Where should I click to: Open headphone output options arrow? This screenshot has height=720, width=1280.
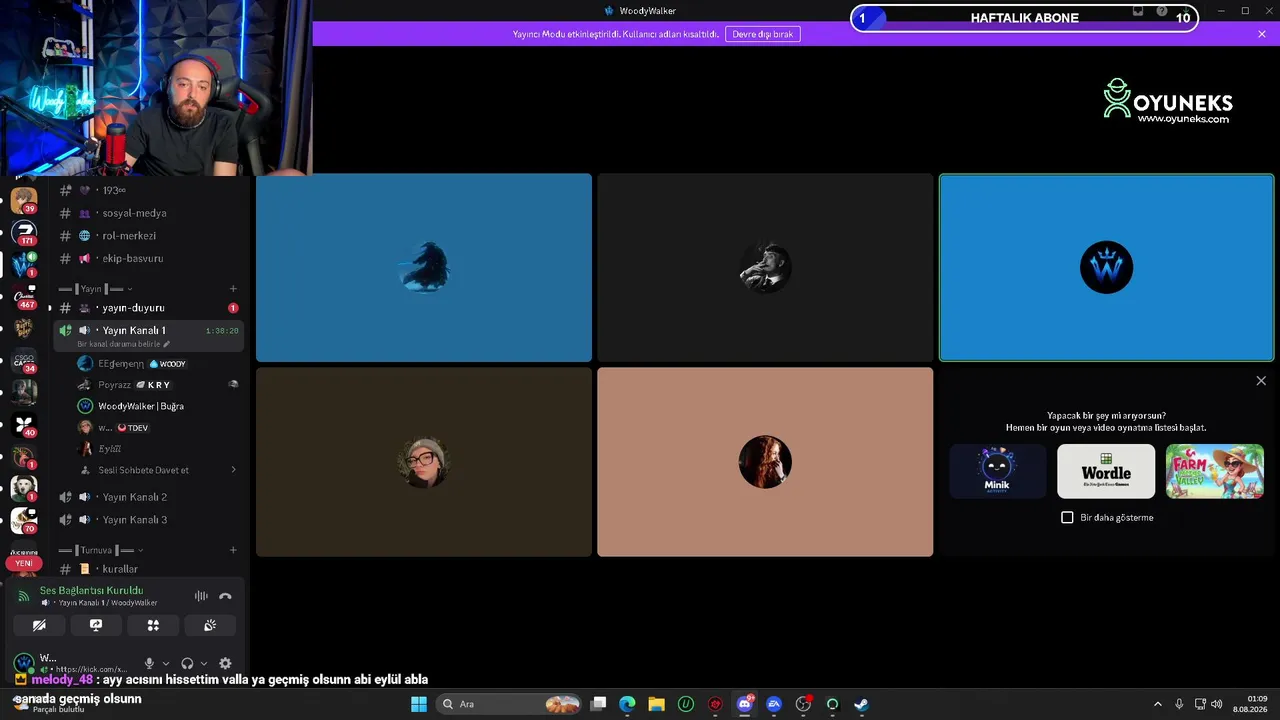point(204,663)
